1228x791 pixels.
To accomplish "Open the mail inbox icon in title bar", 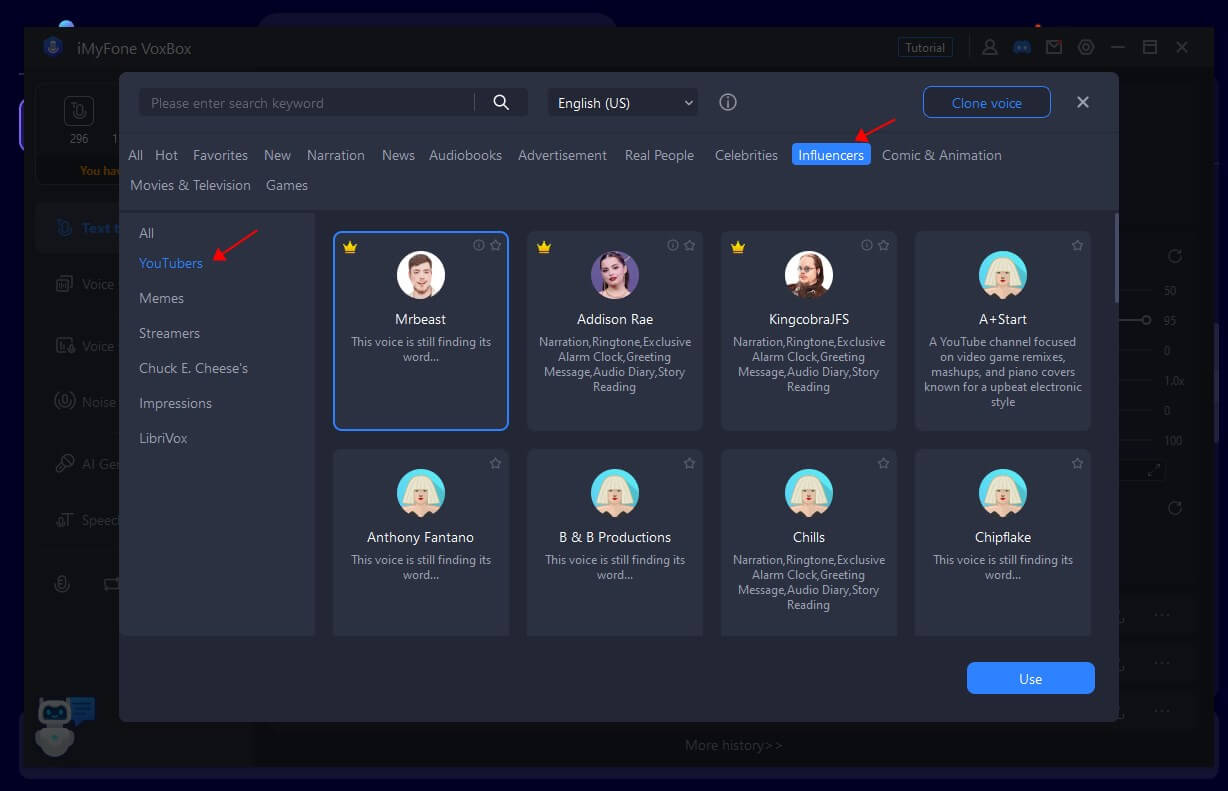I will coord(1054,46).
